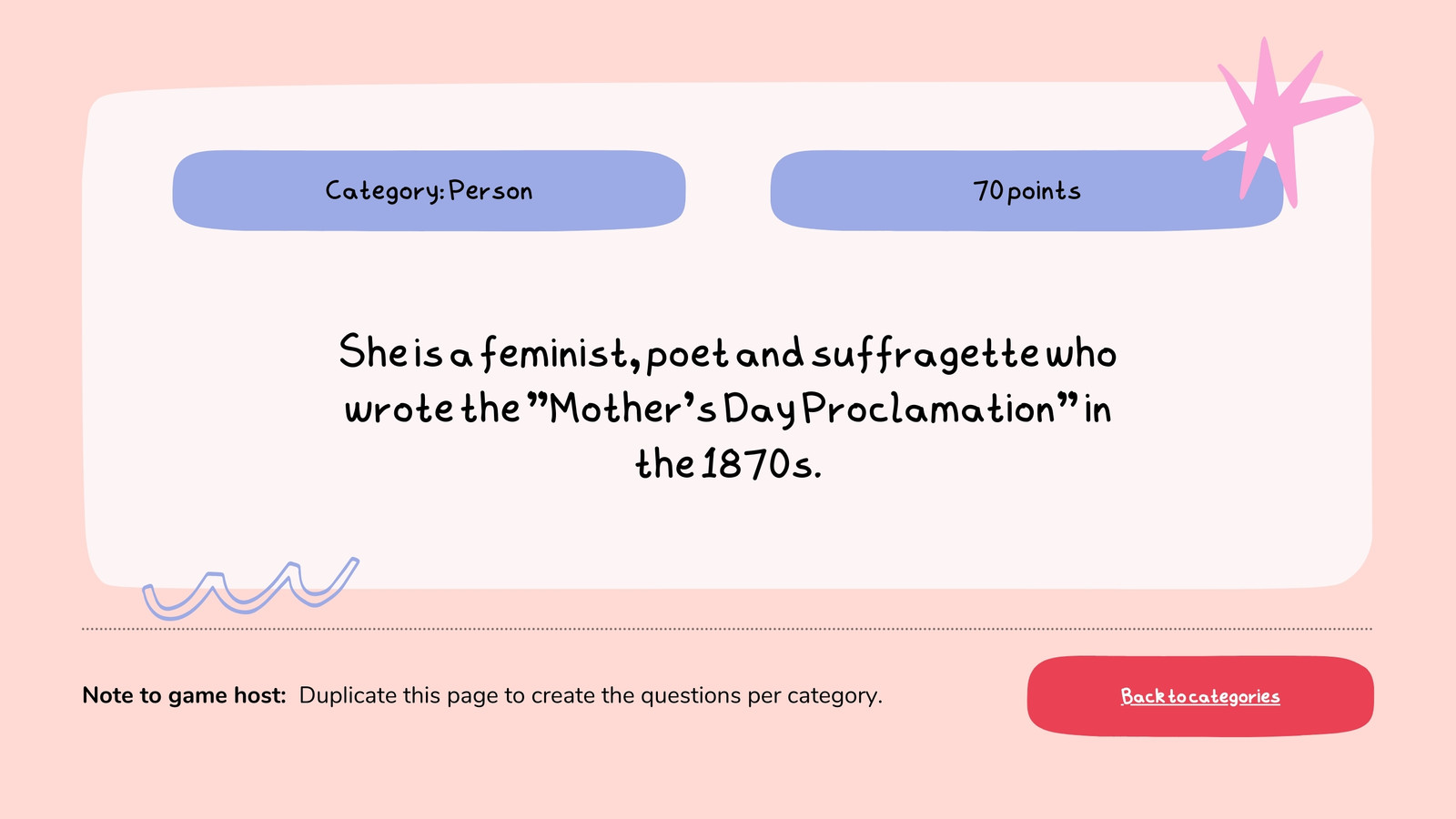Select the Category: Person label

[x=429, y=190]
